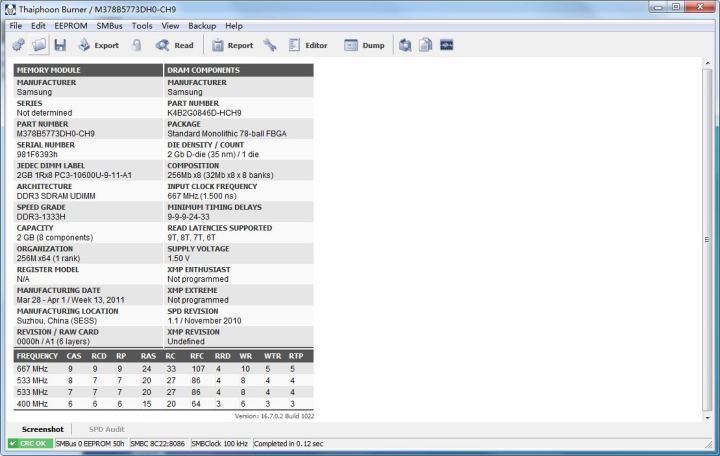
Task: Click the 256M x64 (1 rank) organization value
Action: (x=48, y=258)
